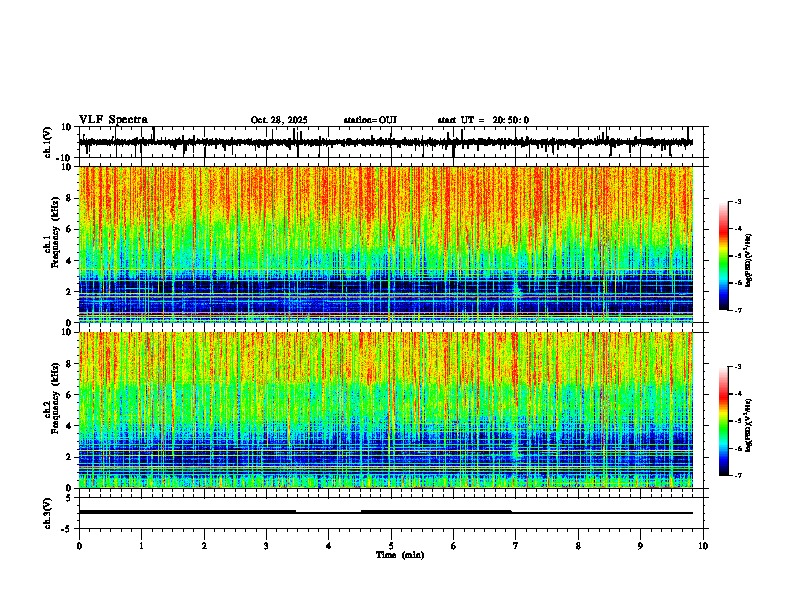Screen dimensions: 792x612
Task: Click the "ch.3(V)" axis label
Action: click(48, 513)
